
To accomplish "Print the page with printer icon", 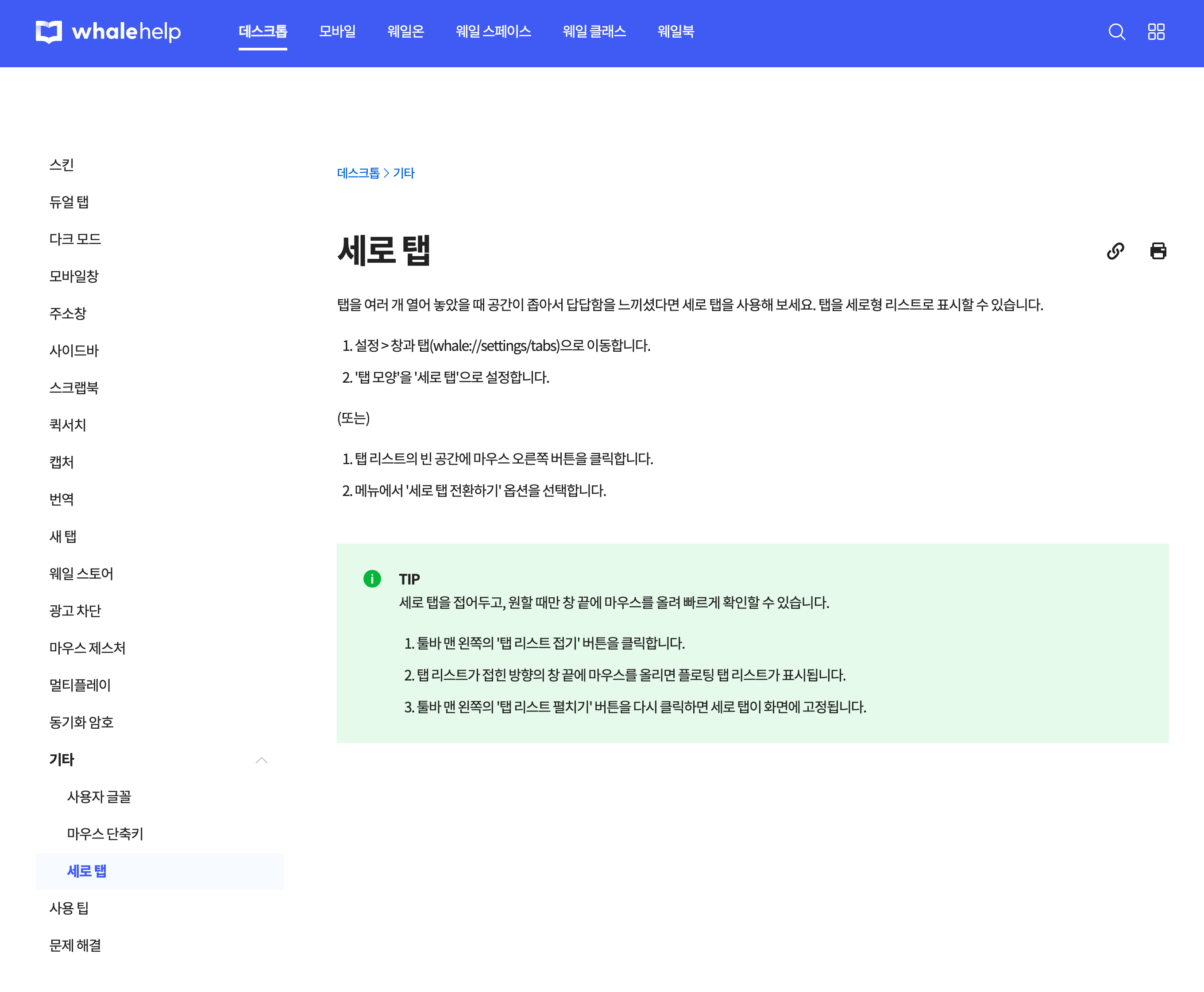I will 1158,251.
